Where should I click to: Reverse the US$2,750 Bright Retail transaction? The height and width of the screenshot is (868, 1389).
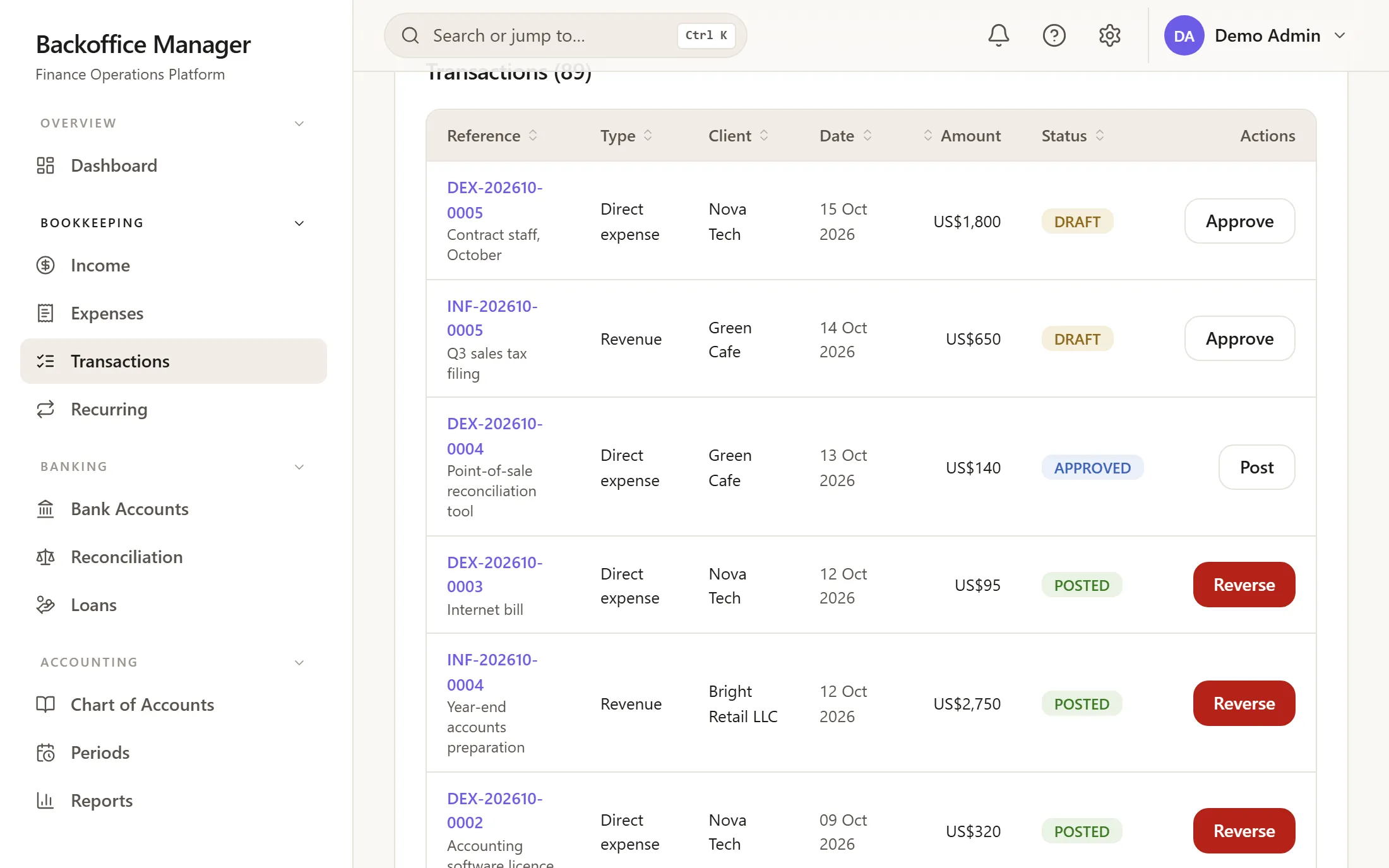tap(1244, 703)
